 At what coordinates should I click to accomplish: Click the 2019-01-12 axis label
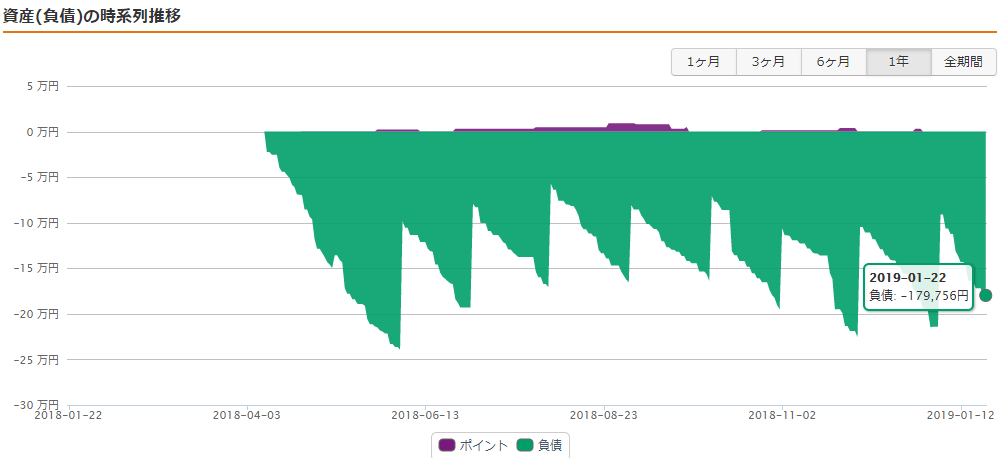(961, 415)
